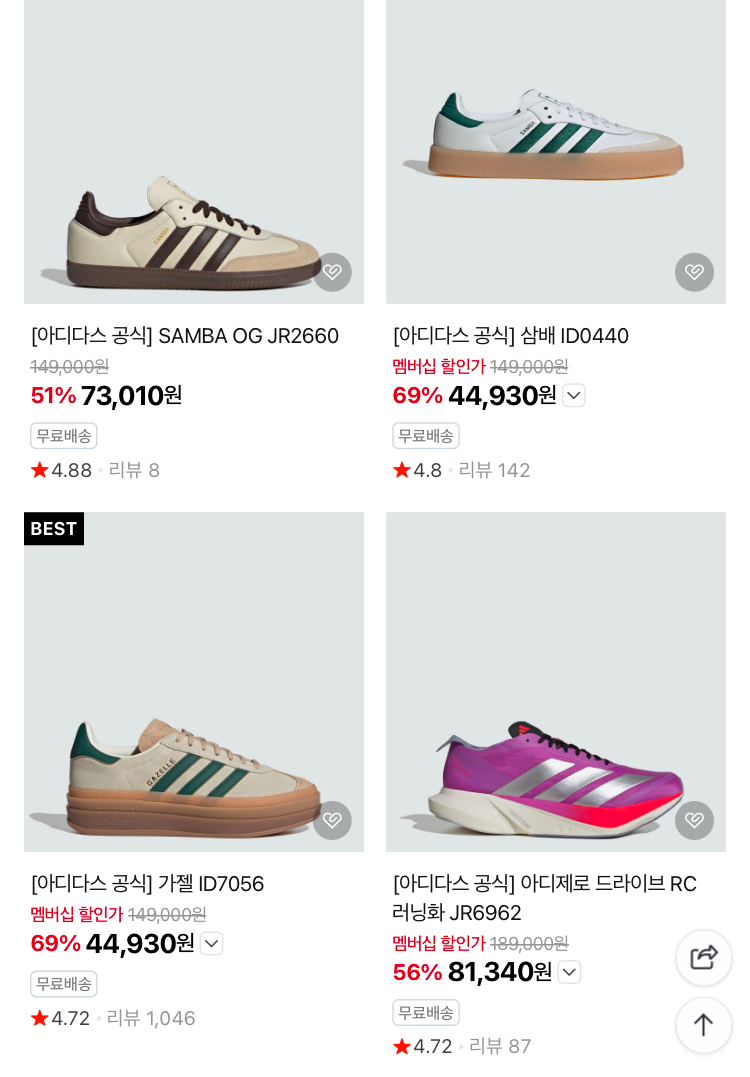Toggle wishlist heart on 아디제로 드라이브 RC
This screenshot has width=750, height=1077.
[x=694, y=820]
